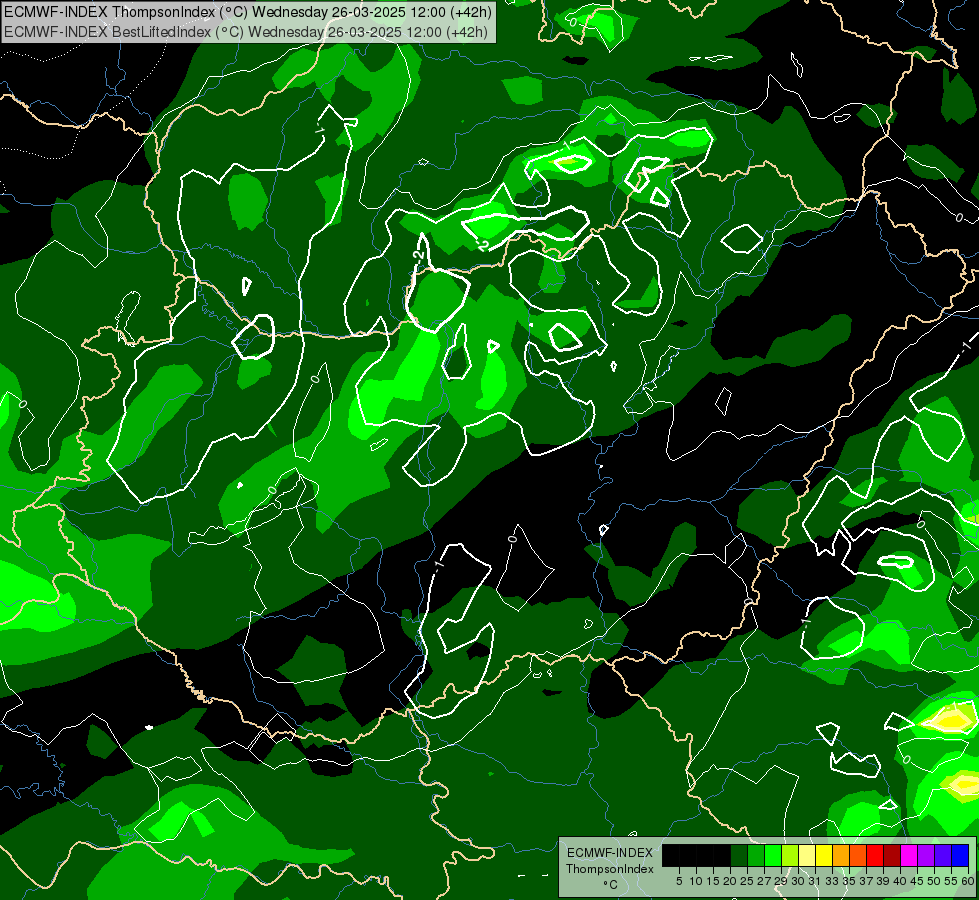
Task: Click the '°C' unit label in legend
Action: tap(611, 885)
